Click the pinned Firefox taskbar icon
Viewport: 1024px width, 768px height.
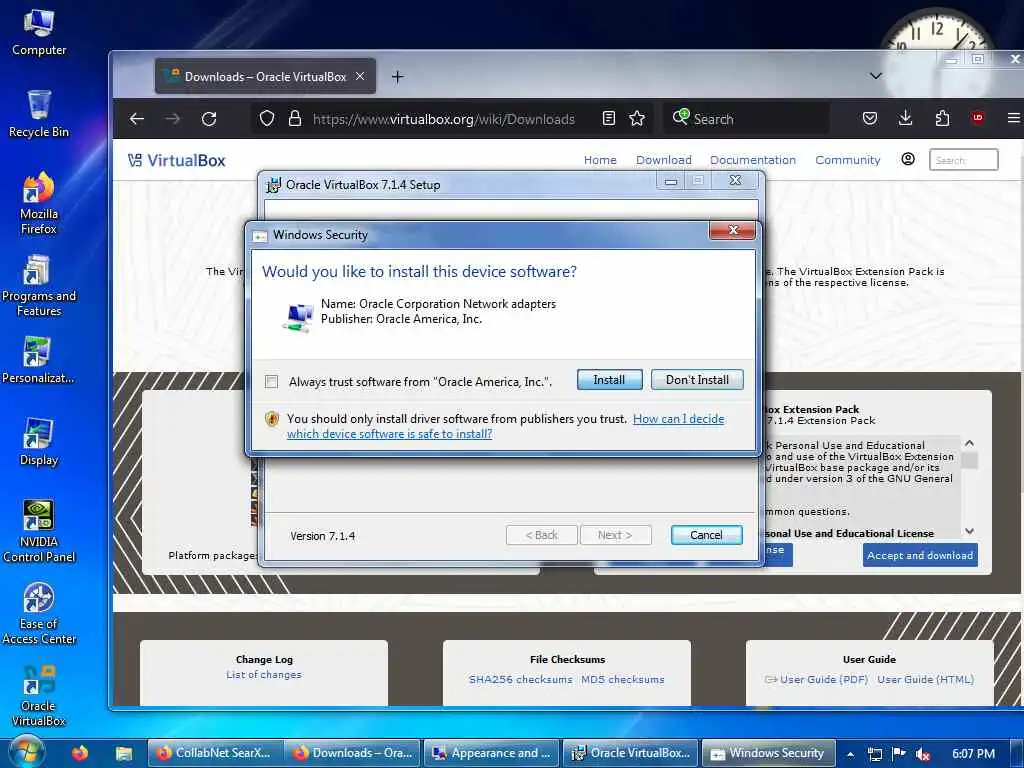click(x=80, y=753)
